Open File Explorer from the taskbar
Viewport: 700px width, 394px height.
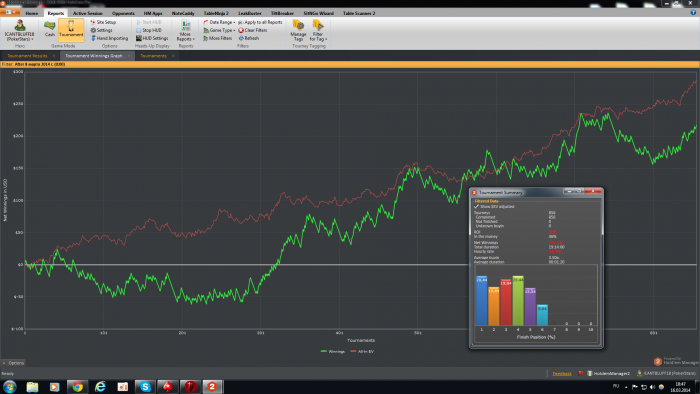click(x=32, y=386)
